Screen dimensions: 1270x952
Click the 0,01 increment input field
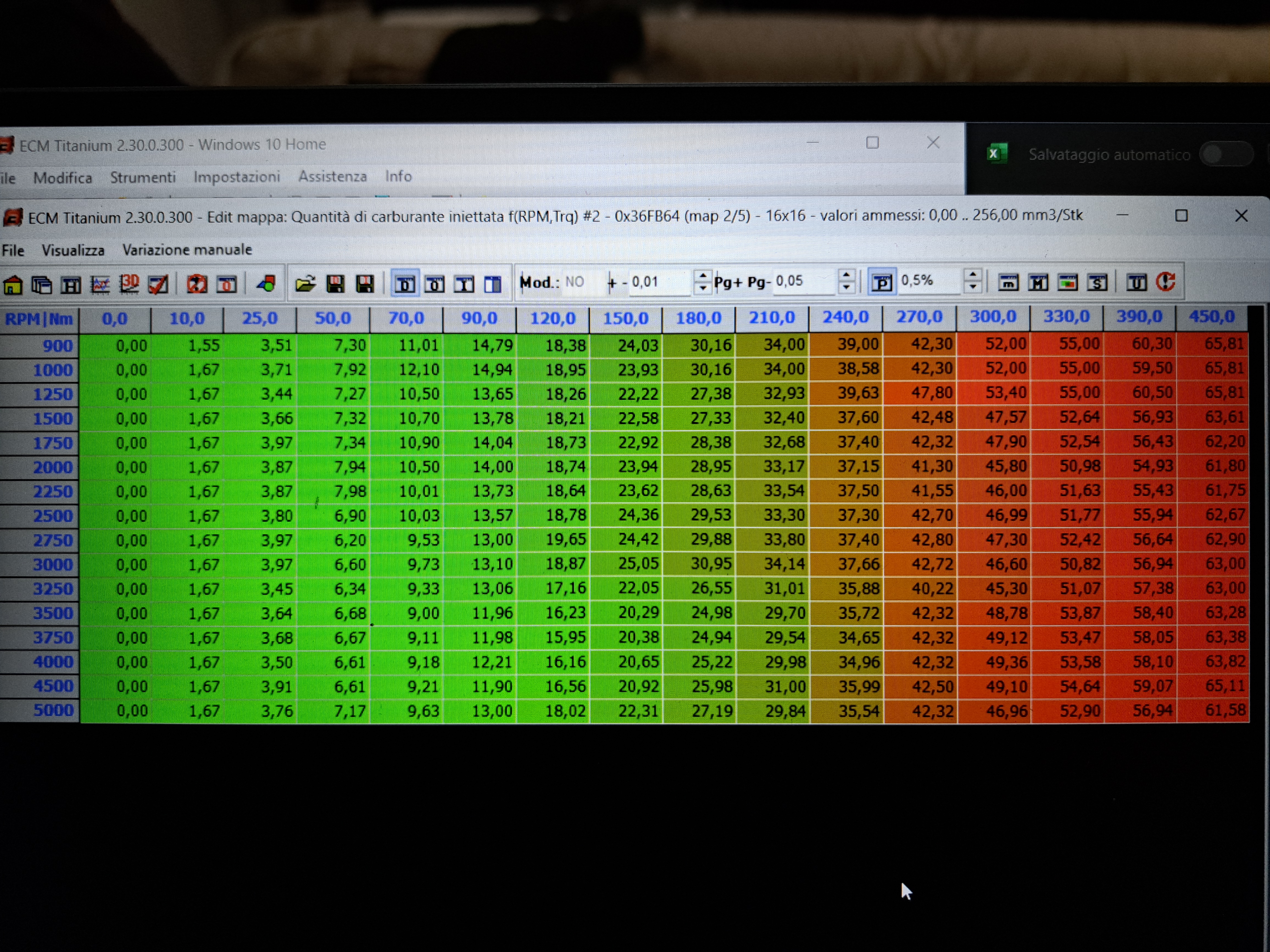(x=660, y=282)
